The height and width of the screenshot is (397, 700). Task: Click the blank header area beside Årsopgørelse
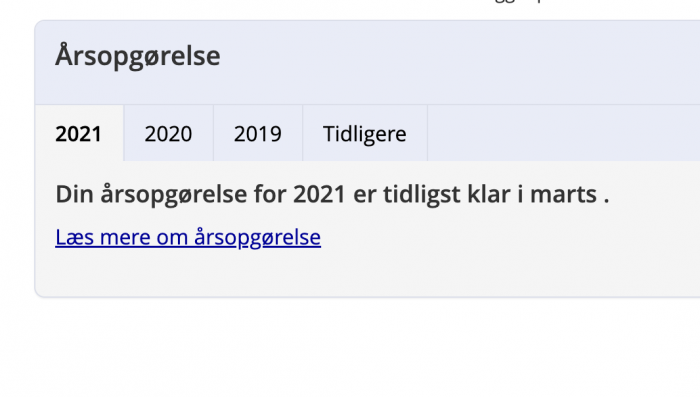point(460,63)
